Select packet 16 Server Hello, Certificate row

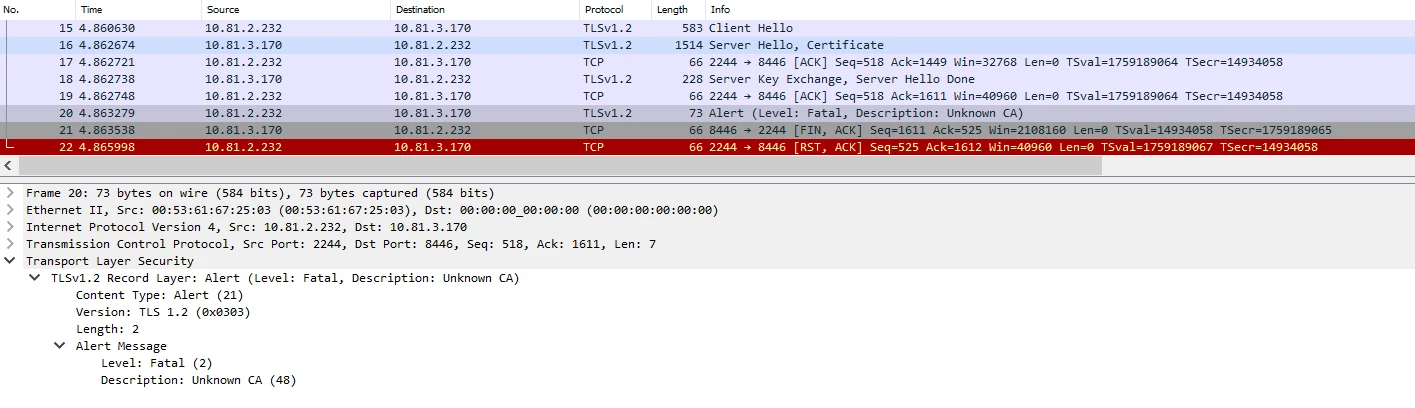tap(707, 45)
